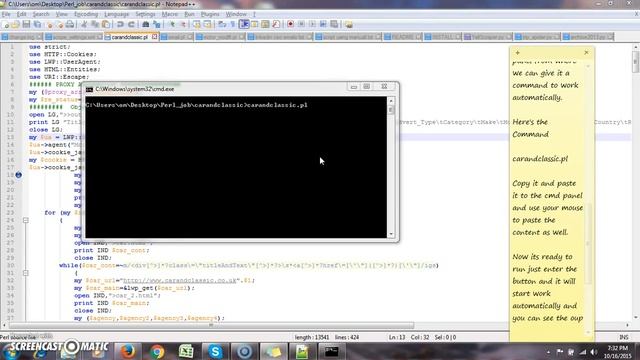Viewport: 640px width, 360px height.
Task: Click the cmd window scroll down arrow
Action: pos(391,234)
